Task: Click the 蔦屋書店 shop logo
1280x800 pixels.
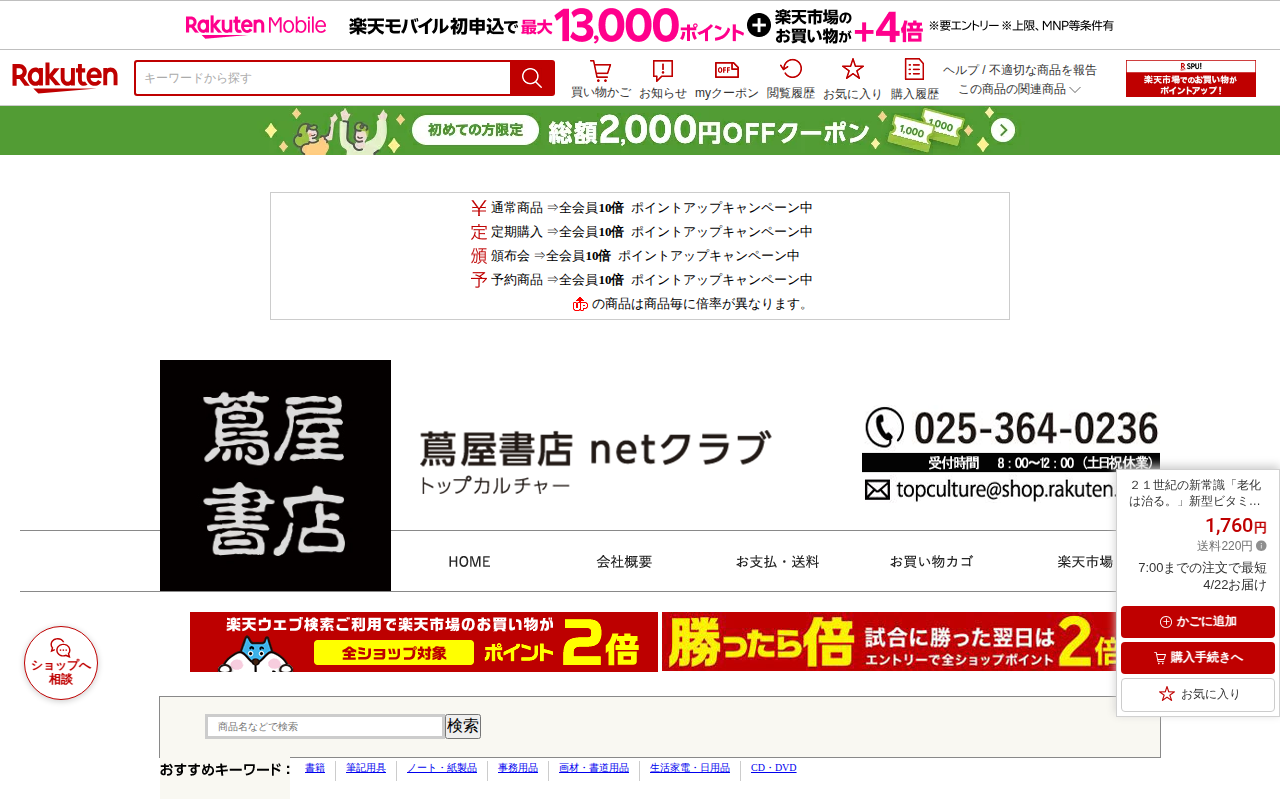Action: coord(275,475)
